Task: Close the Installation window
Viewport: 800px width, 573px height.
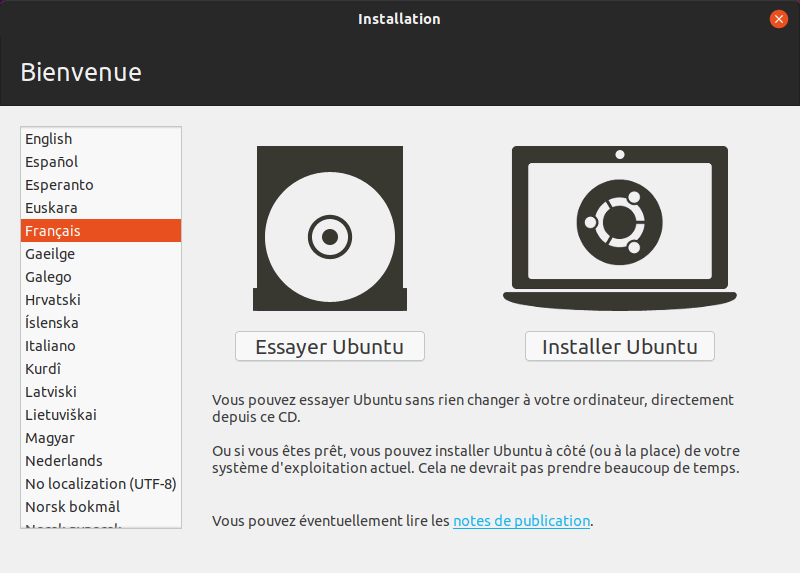Action: [778, 19]
